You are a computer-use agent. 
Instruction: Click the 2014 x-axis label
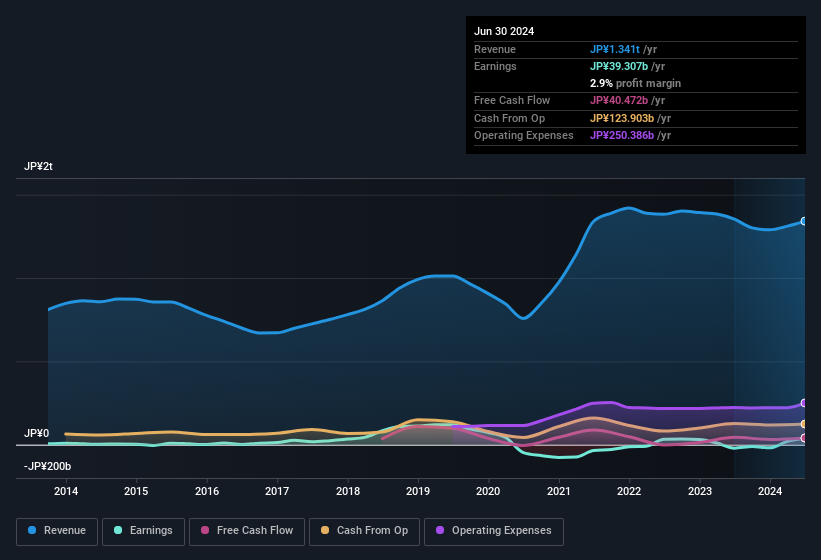tap(66, 491)
